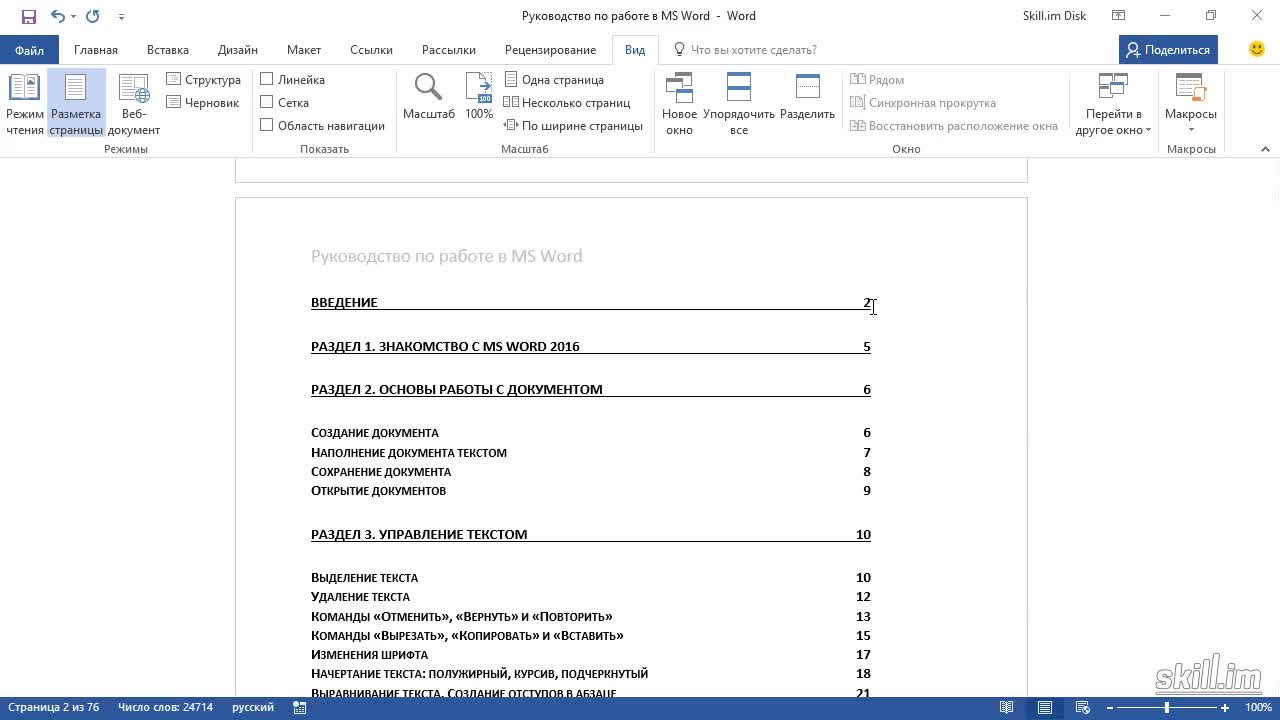
Task: Click the smiley feedback icon
Action: tap(1257, 49)
